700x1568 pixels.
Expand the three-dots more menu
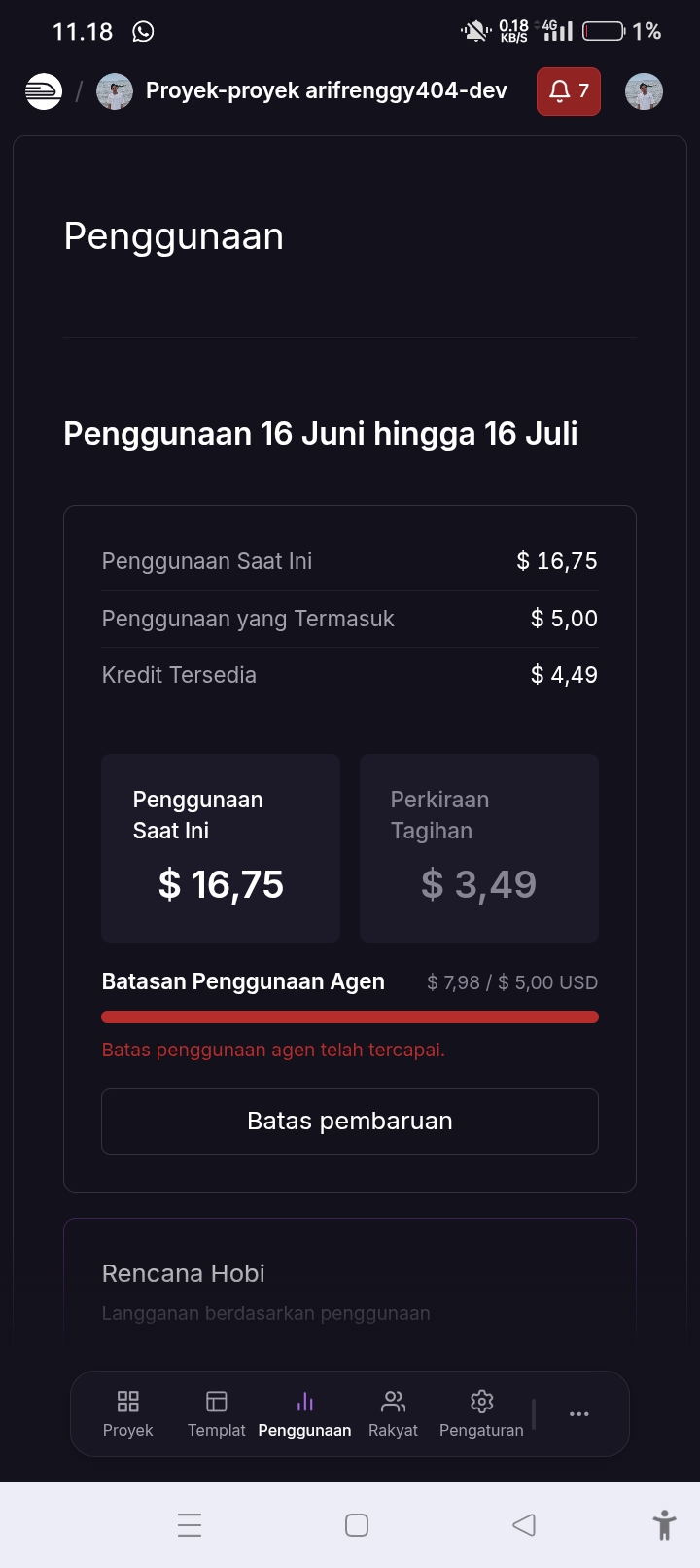pyautogui.click(x=579, y=1414)
